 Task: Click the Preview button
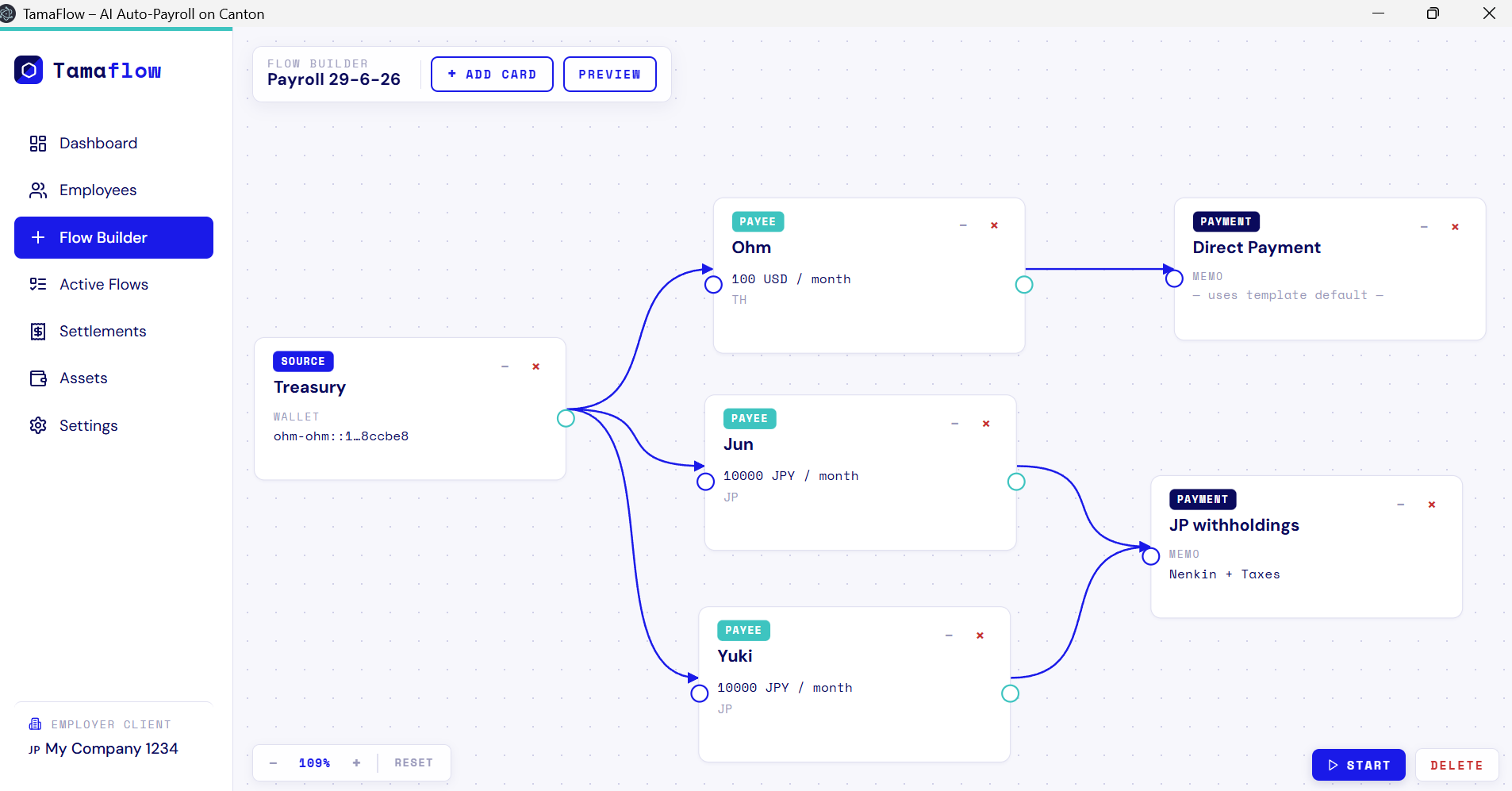coord(609,74)
